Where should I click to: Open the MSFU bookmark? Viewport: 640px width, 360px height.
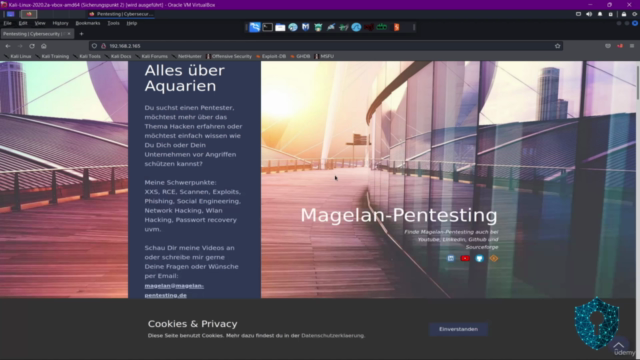point(324,56)
